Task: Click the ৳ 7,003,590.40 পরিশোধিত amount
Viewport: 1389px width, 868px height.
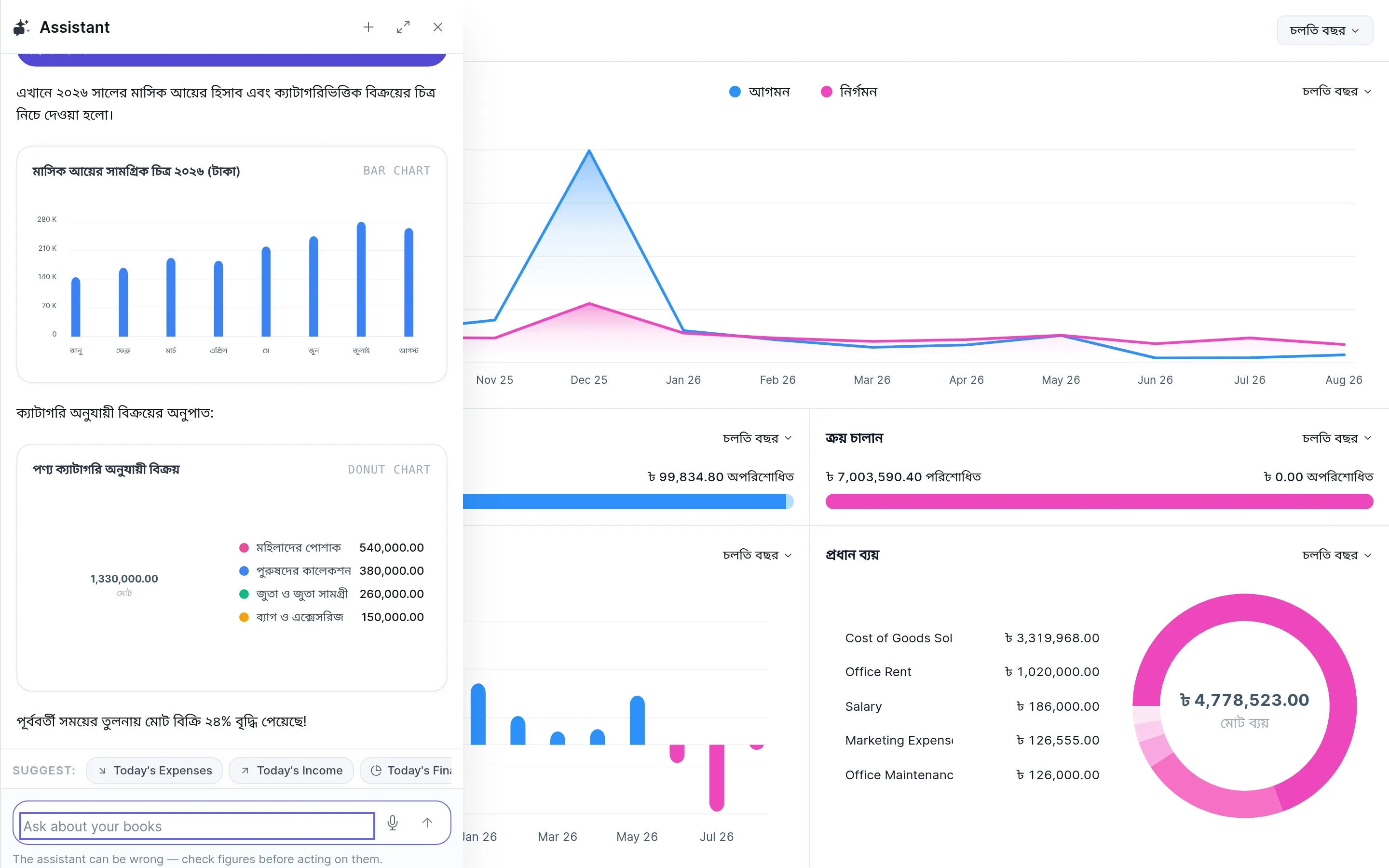Action: [903, 476]
